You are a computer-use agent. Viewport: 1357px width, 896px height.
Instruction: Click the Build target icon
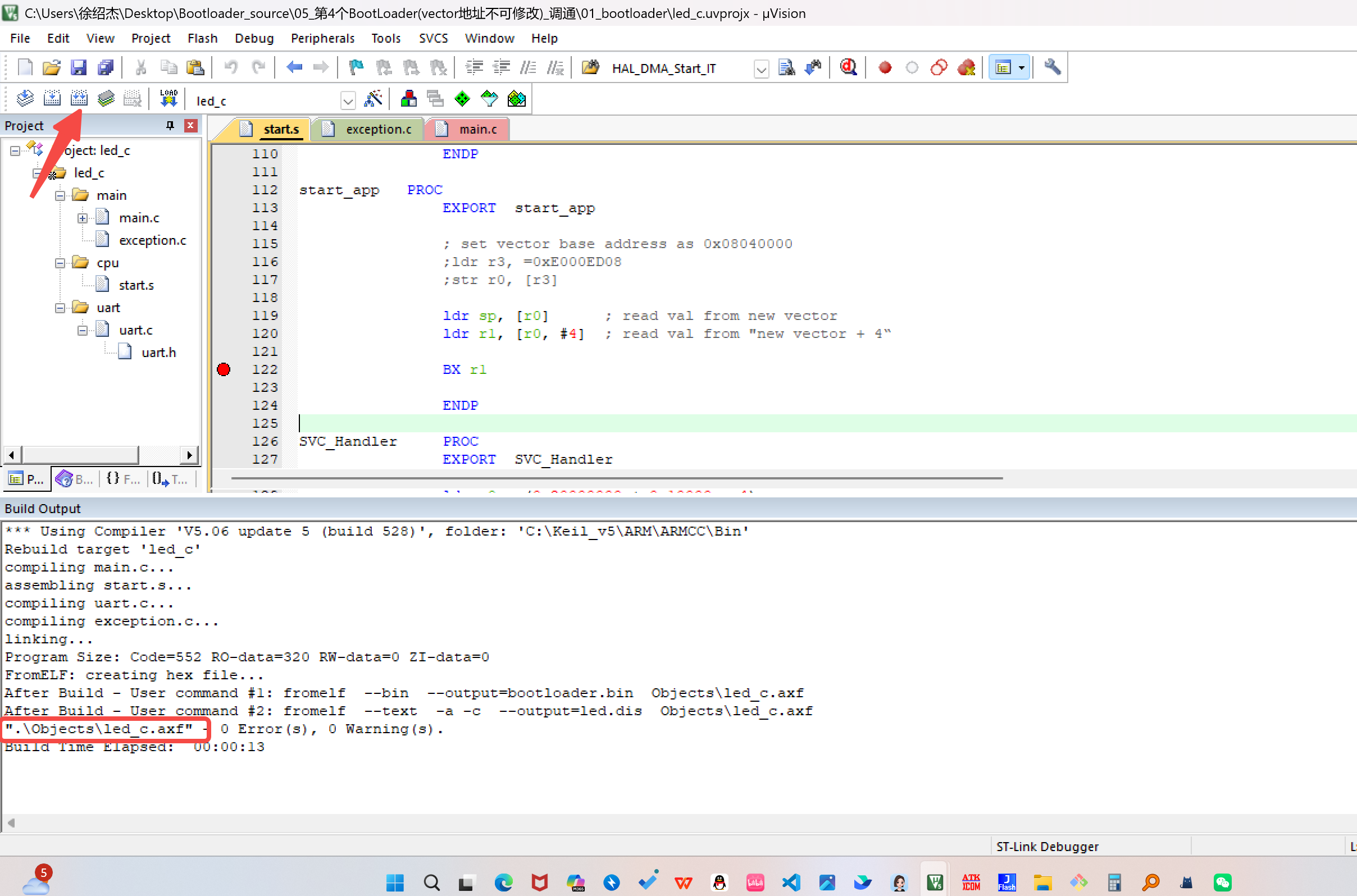coord(52,99)
